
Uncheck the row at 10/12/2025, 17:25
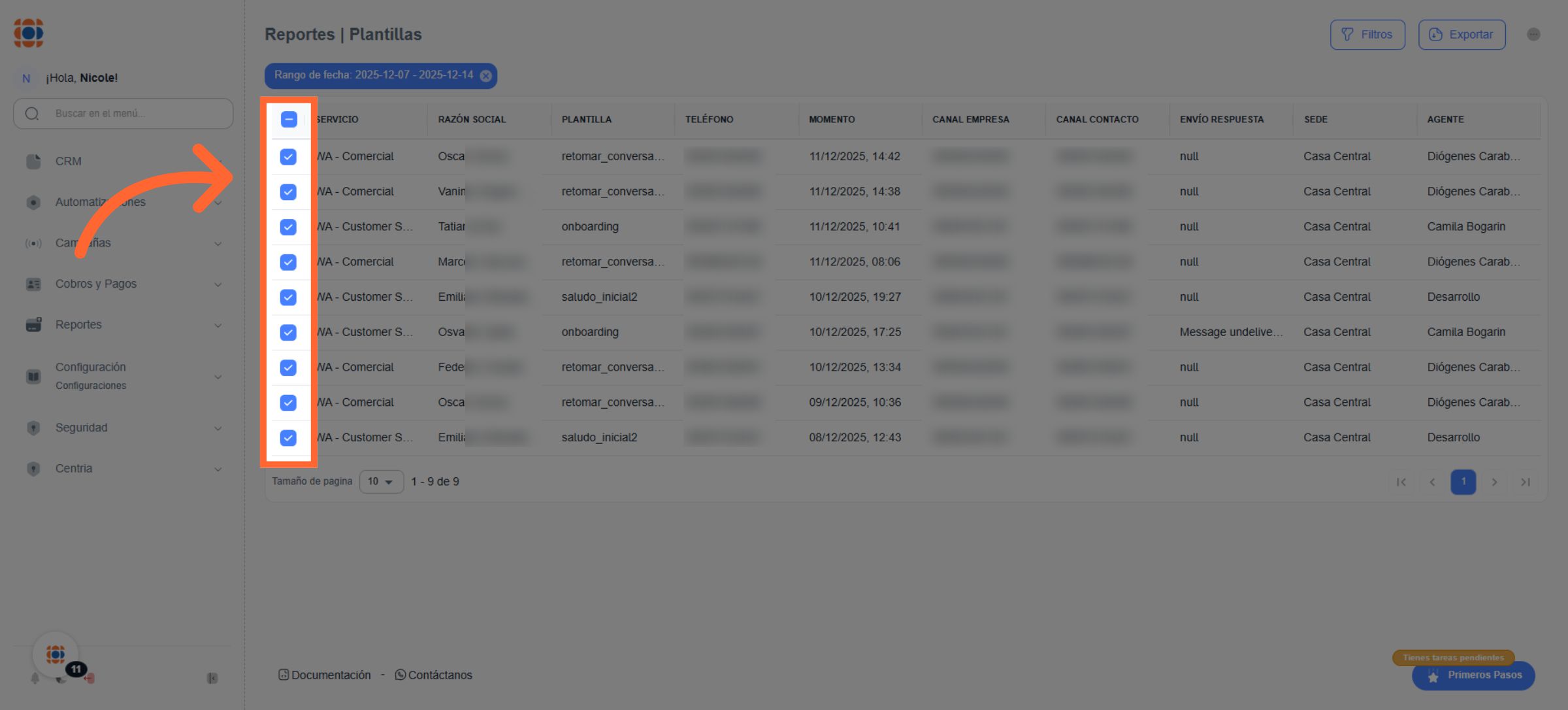(x=288, y=332)
